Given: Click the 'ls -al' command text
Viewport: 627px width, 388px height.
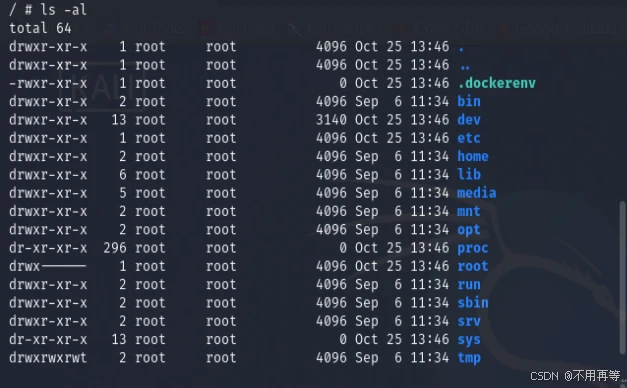Looking at the screenshot, I should click(63, 10).
